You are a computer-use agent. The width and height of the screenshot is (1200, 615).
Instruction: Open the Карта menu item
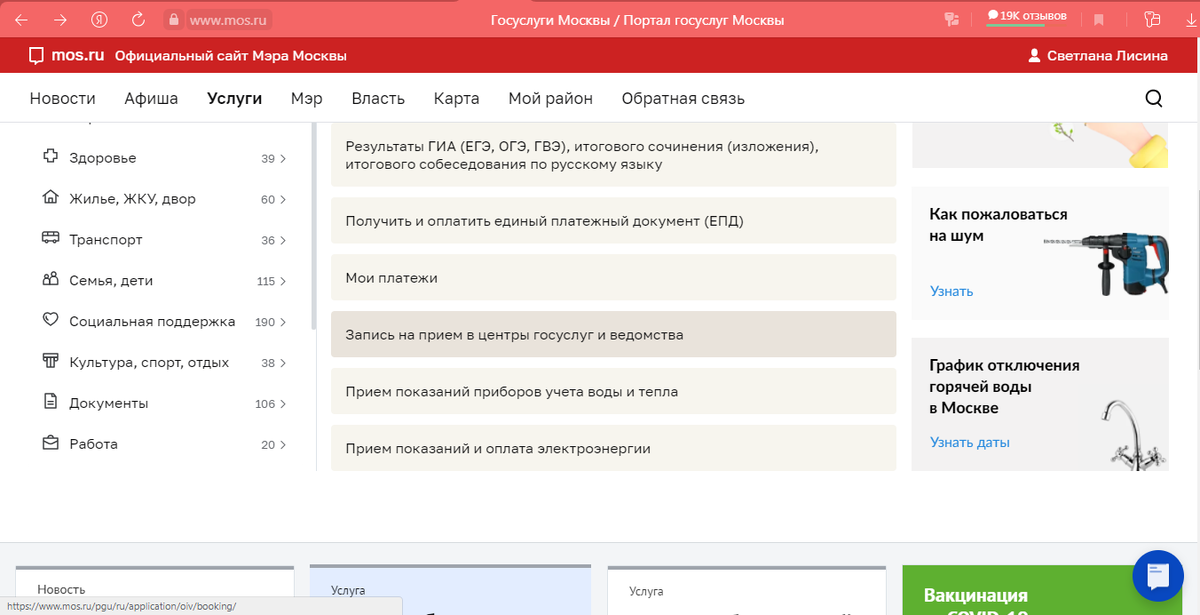[x=456, y=98]
